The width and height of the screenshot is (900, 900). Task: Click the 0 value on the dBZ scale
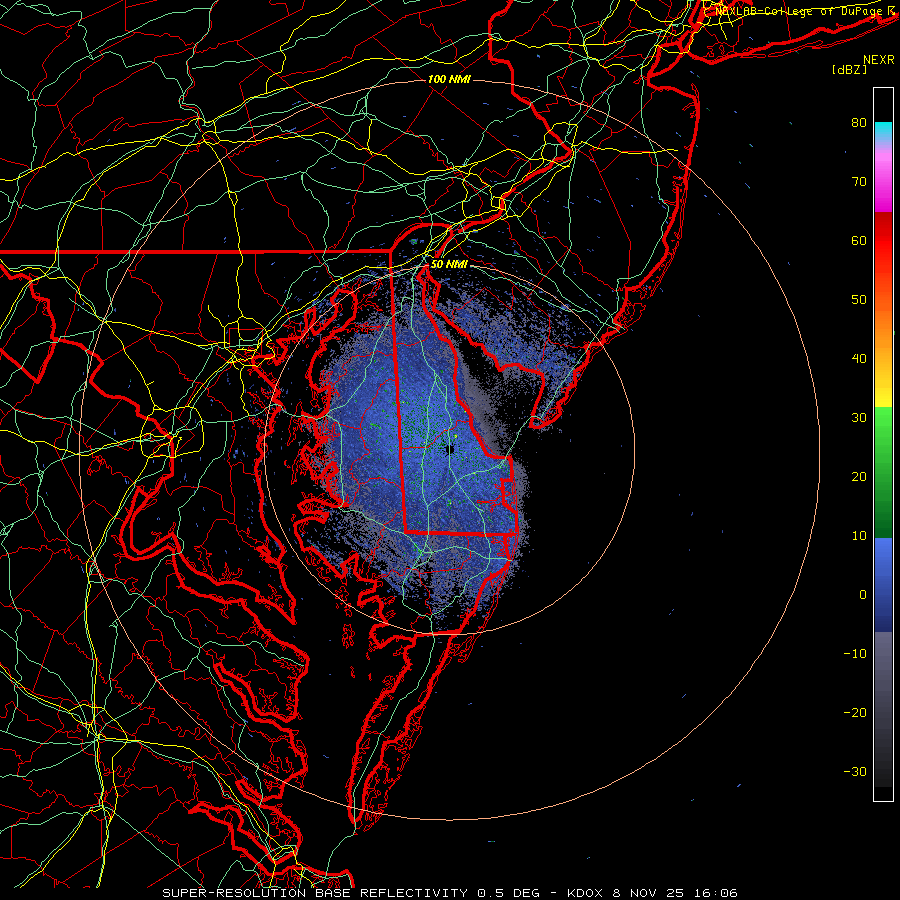tap(863, 595)
